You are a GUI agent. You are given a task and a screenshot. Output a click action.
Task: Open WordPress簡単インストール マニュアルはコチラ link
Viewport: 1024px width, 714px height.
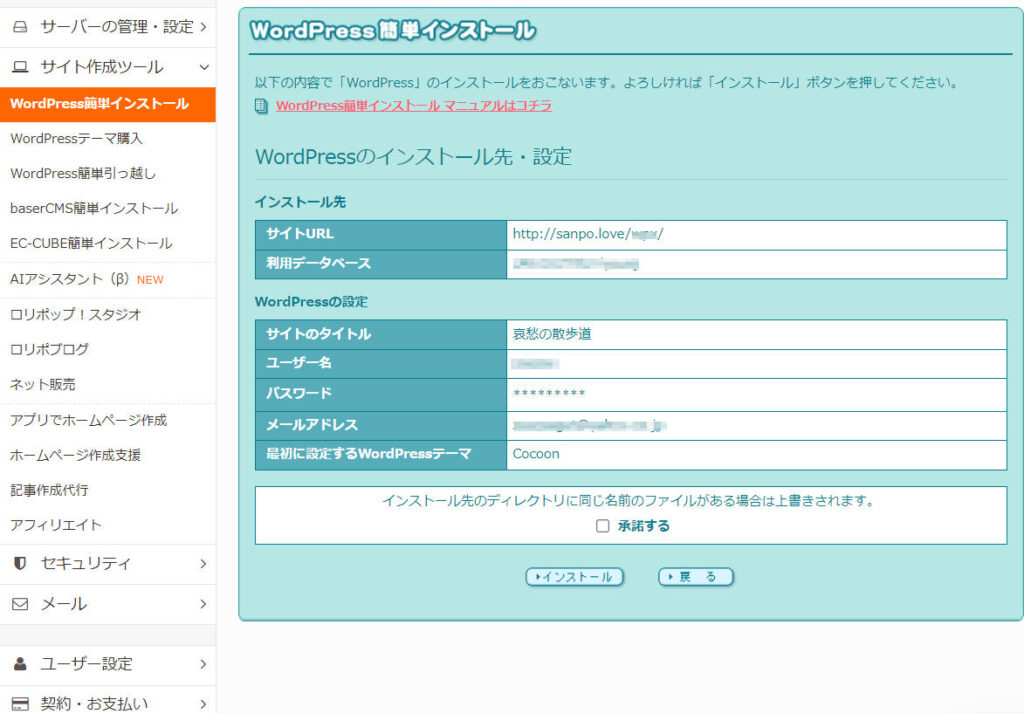point(413,105)
